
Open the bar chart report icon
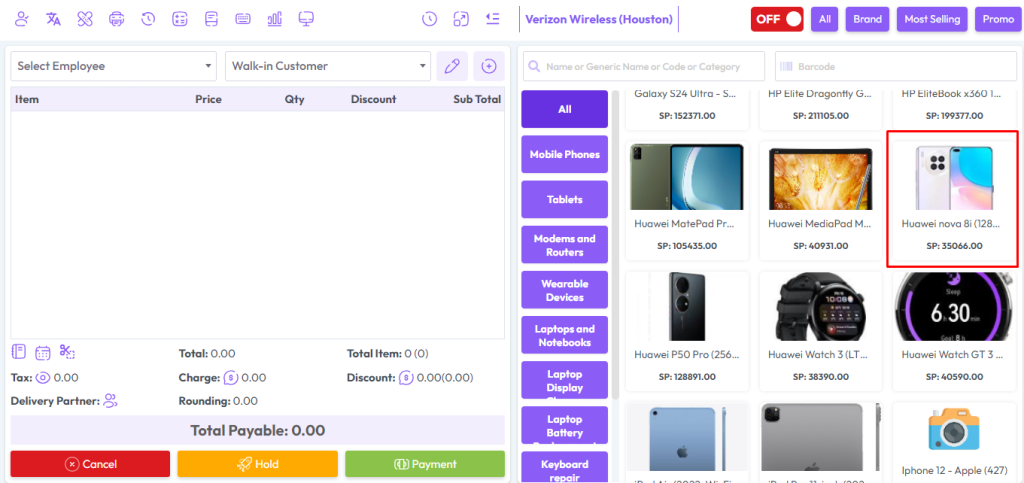[x=274, y=19]
